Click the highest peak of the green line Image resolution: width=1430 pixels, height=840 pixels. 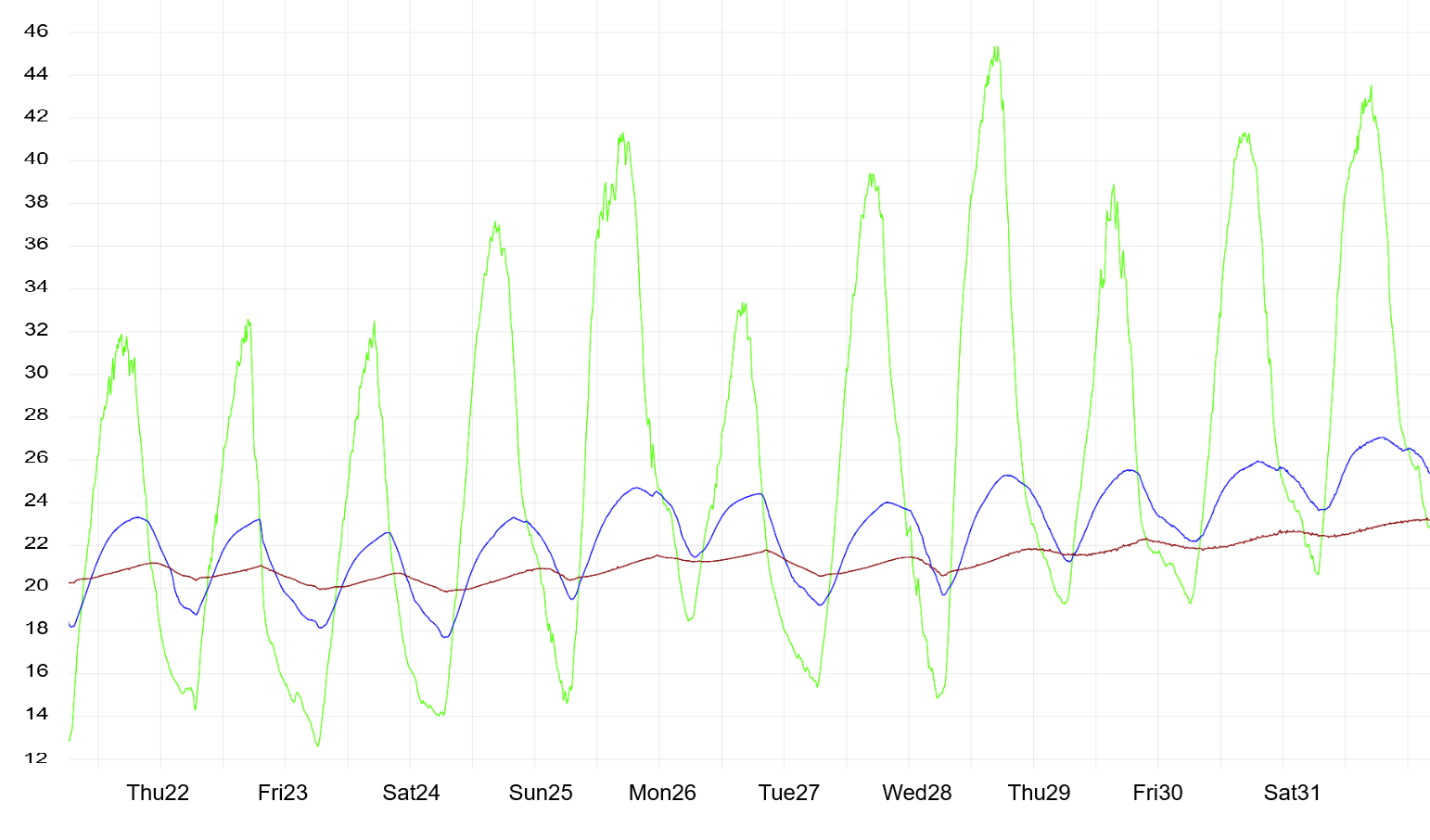[996, 47]
